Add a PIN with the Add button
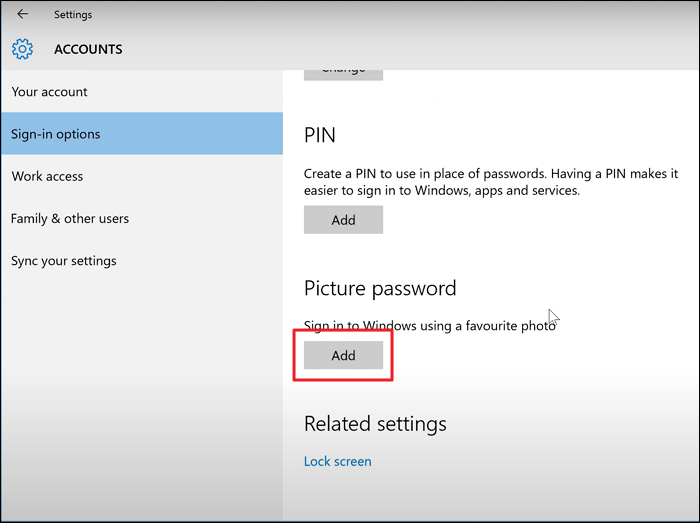This screenshot has height=523, width=700. [343, 220]
